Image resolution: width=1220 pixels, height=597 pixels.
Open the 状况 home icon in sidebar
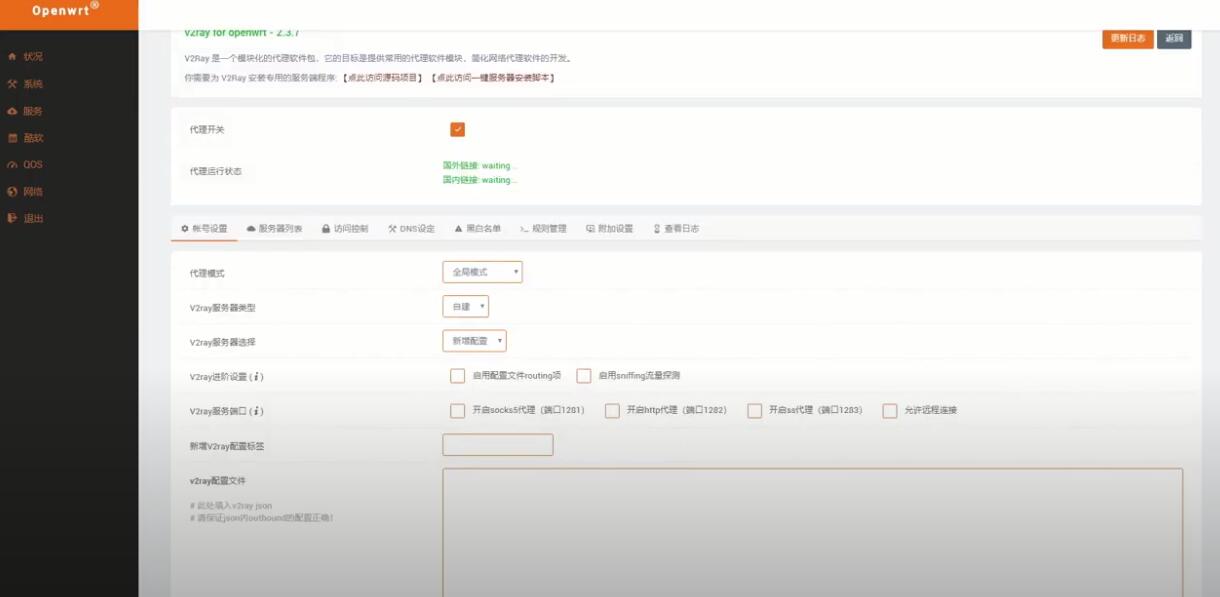12,57
